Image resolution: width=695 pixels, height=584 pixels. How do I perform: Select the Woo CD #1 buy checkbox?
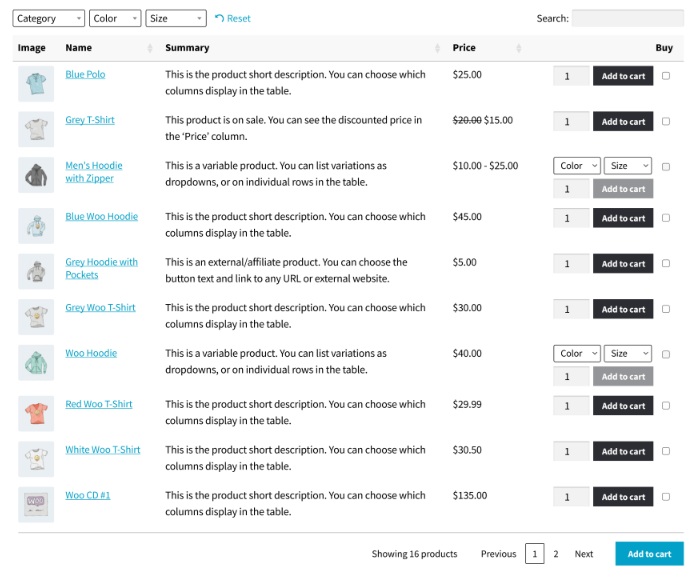[666, 497]
